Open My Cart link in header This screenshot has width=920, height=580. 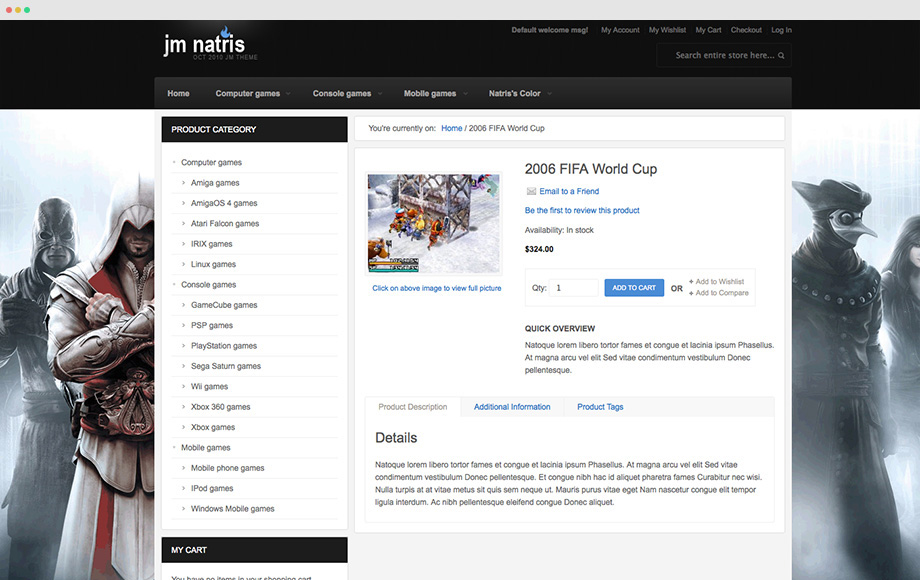click(708, 30)
